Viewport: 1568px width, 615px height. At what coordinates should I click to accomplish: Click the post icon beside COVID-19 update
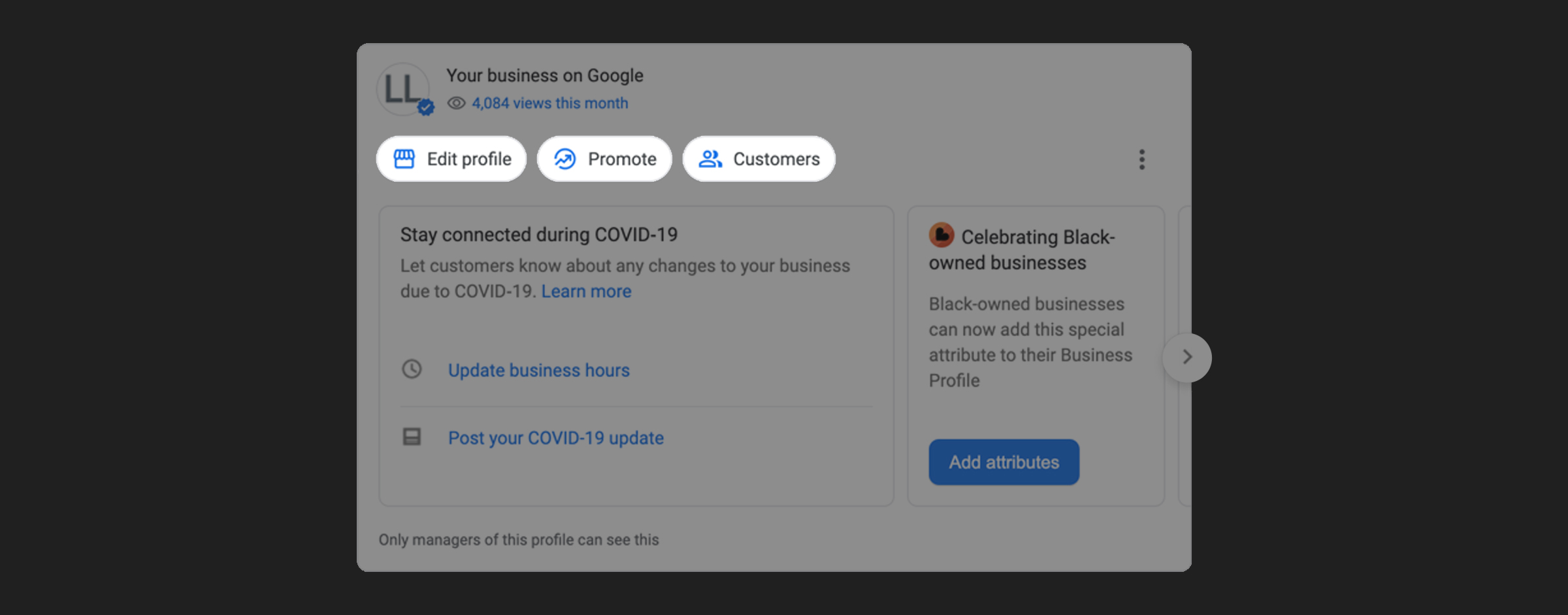click(412, 437)
